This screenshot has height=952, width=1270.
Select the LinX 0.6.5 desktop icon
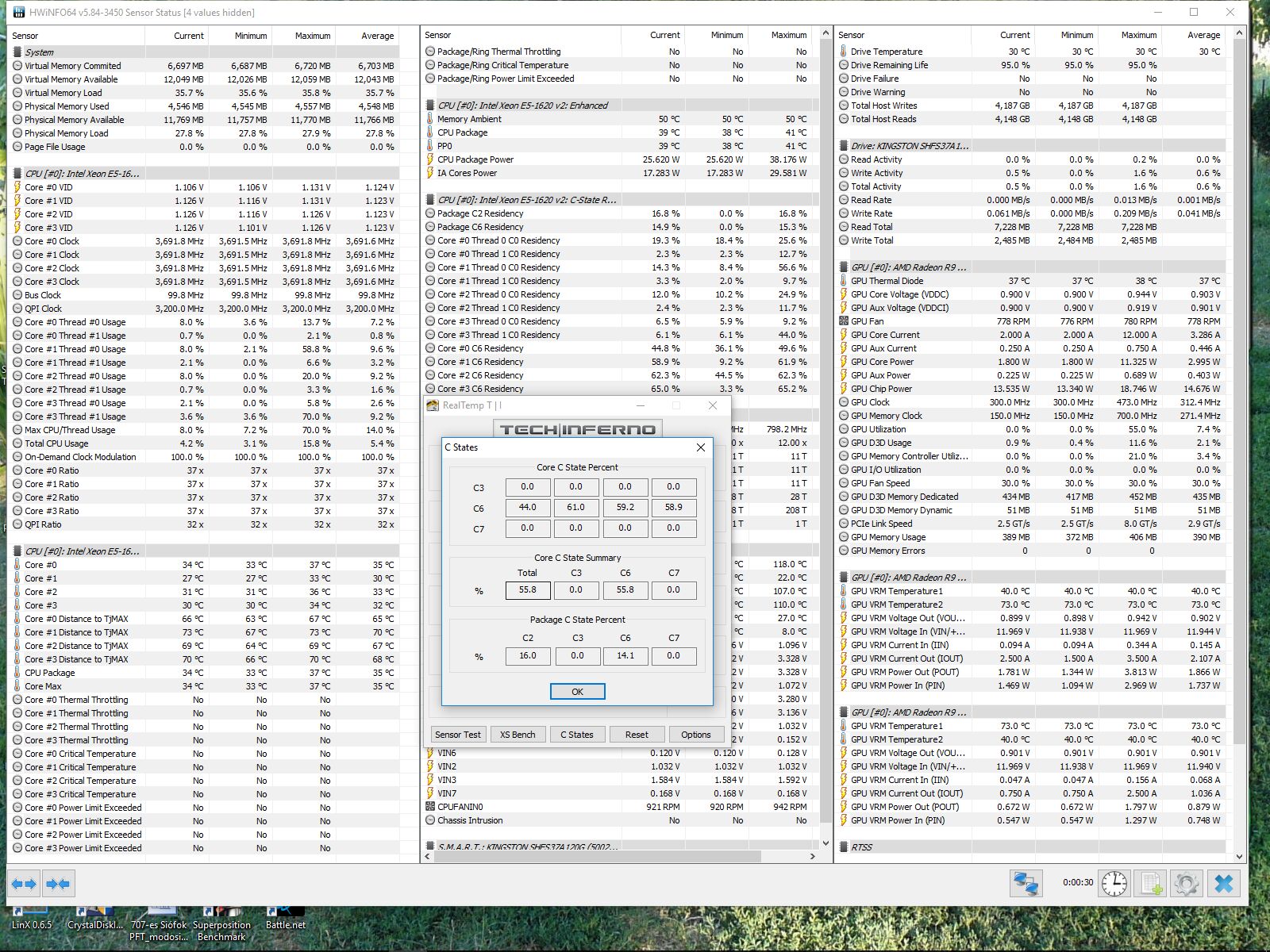(x=31, y=919)
